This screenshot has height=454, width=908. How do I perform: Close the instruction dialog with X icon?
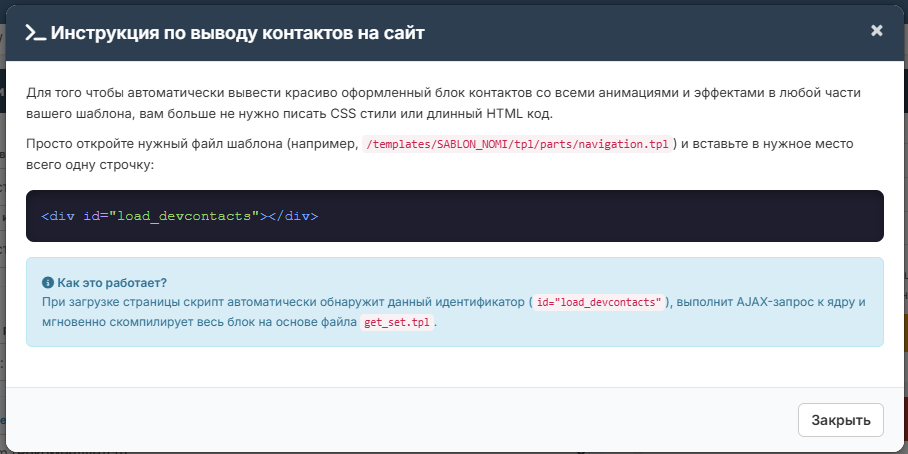click(x=876, y=31)
